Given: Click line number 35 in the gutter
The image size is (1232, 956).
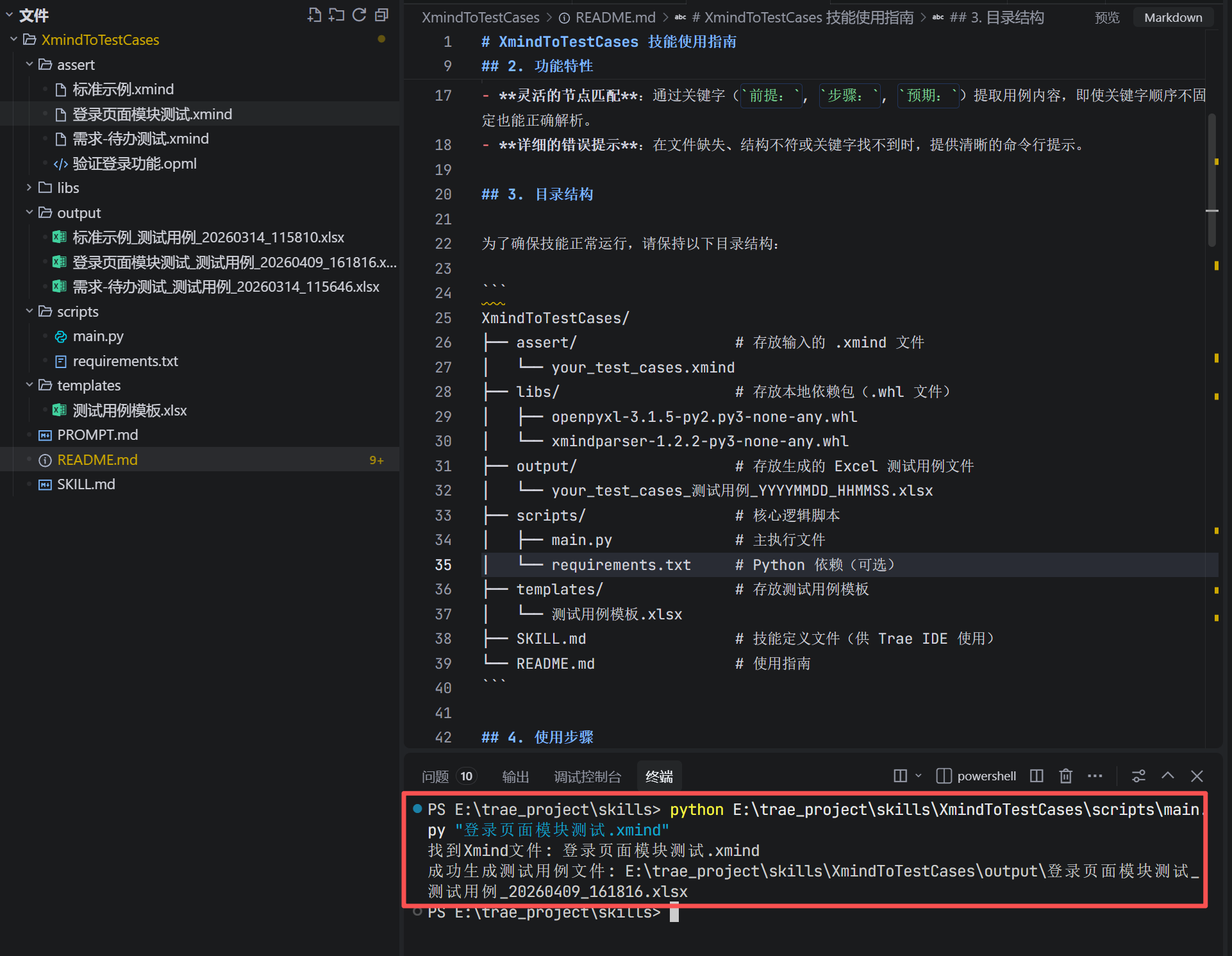Looking at the screenshot, I should click(x=443, y=565).
